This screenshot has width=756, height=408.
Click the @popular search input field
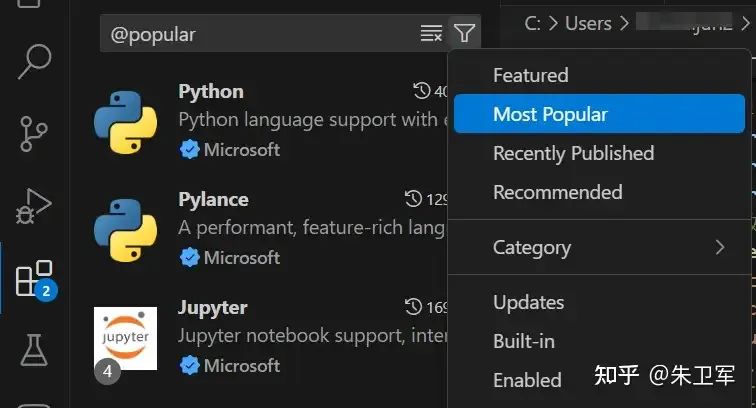[260, 34]
